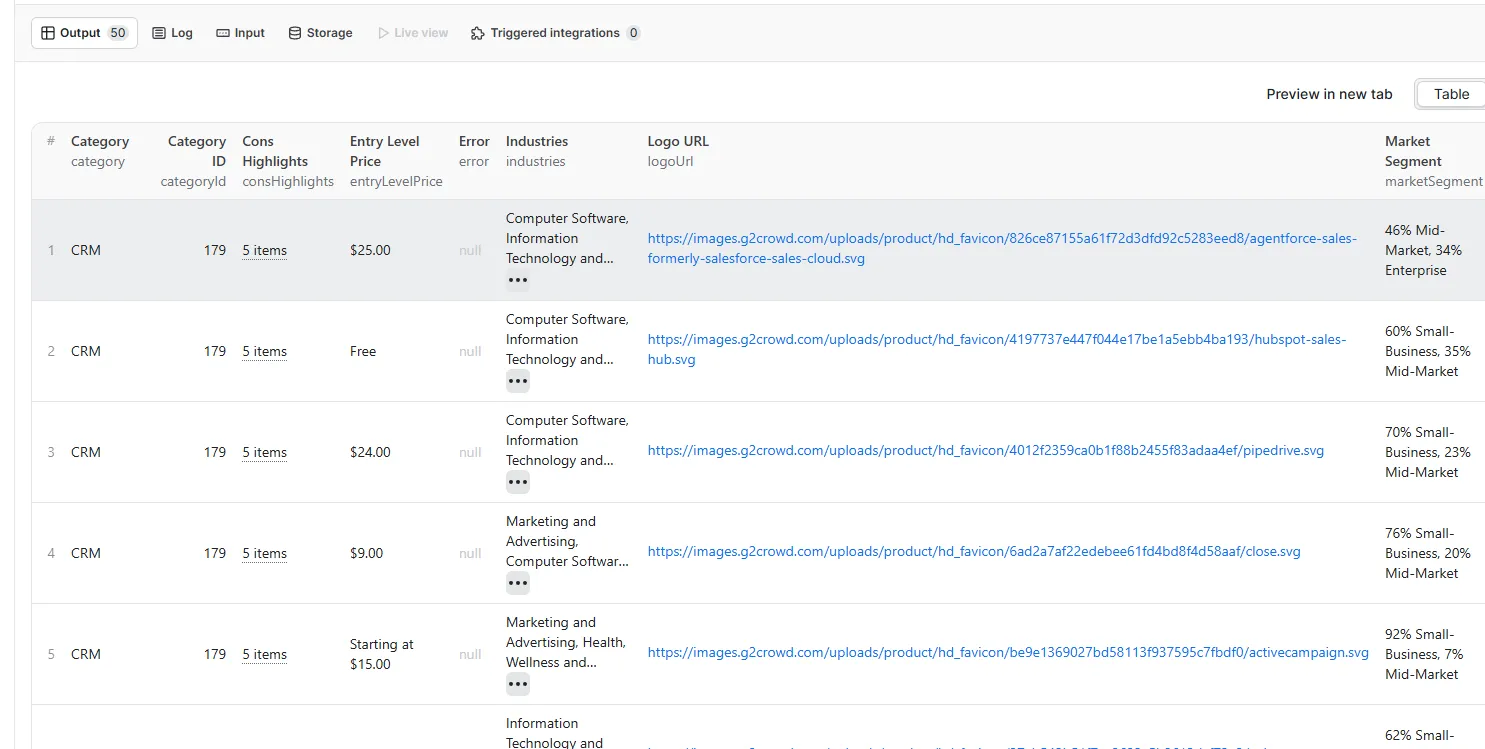Expand industries ellipsis in row 4
1485x749 pixels.
517,583
